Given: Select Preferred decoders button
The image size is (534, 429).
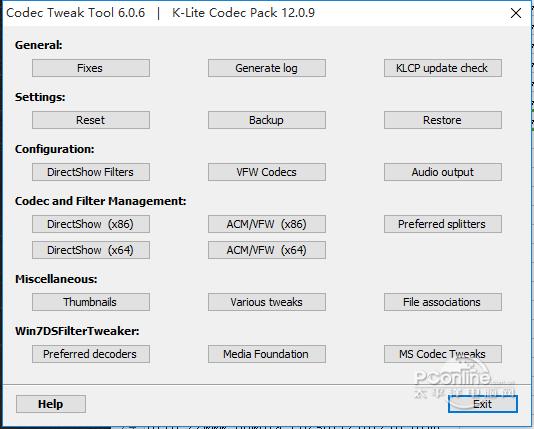Looking at the screenshot, I should [91, 354].
